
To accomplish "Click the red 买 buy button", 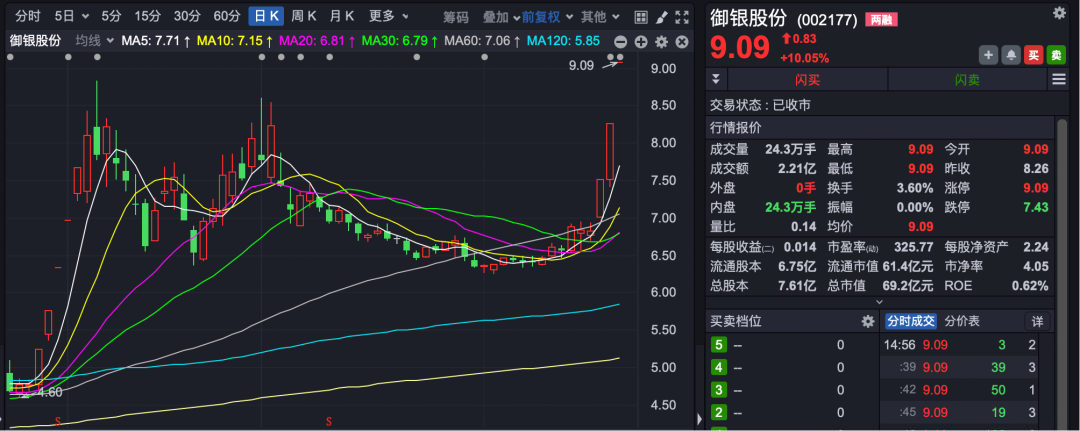I will click(1033, 55).
